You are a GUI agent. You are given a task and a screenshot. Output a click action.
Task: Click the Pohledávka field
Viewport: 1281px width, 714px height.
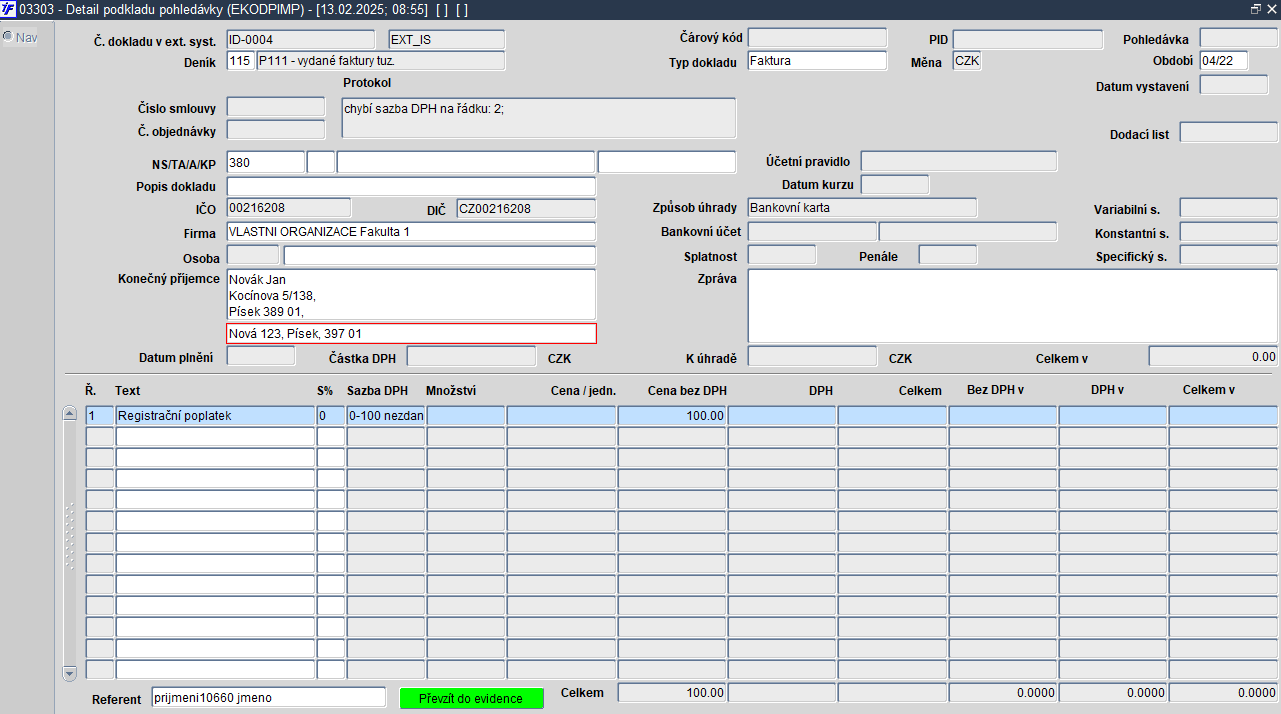click(x=1238, y=38)
